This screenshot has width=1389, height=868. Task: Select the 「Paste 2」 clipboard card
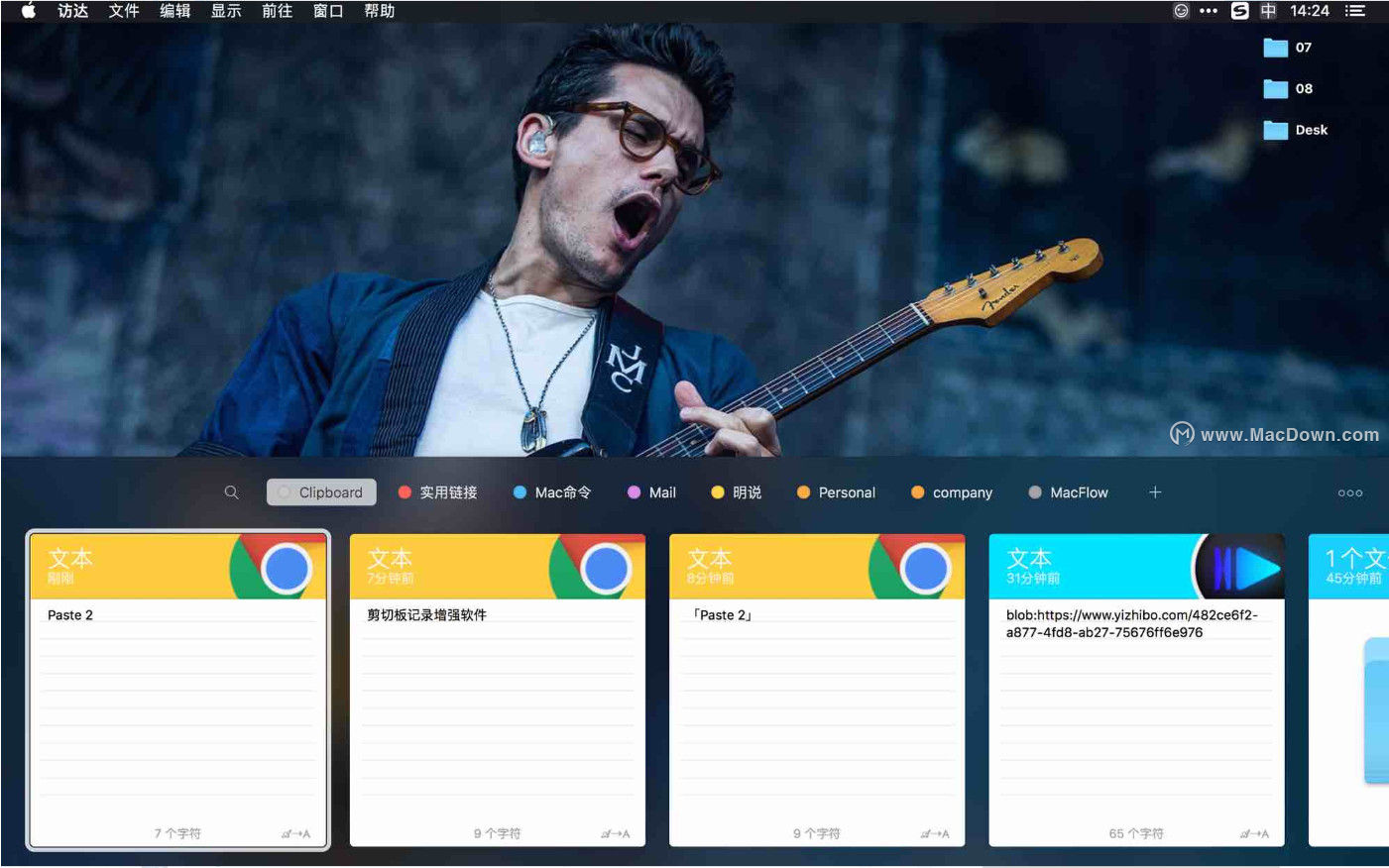pos(817,690)
